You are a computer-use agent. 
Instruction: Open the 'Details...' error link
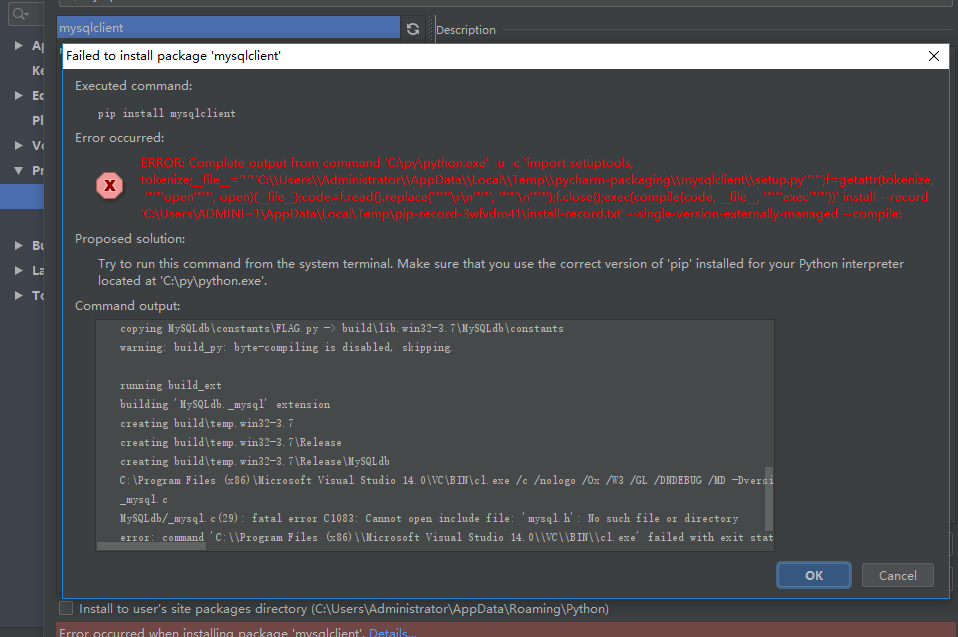point(392,632)
